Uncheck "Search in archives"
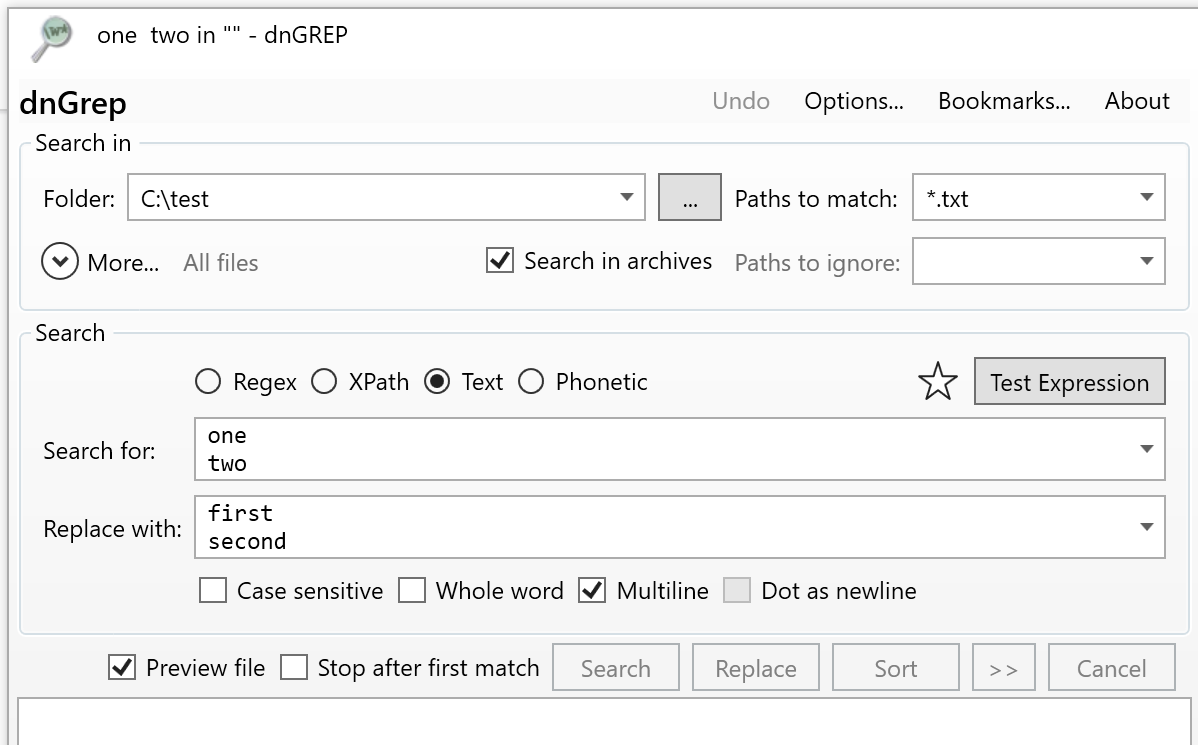This screenshot has height=745, width=1198. pyautogui.click(x=500, y=261)
